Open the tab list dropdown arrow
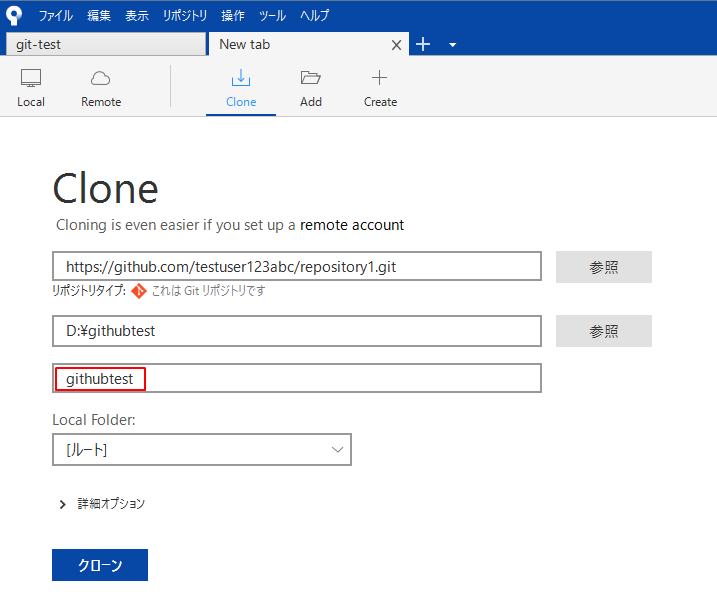717x604 pixels. (x=452, y=45)
